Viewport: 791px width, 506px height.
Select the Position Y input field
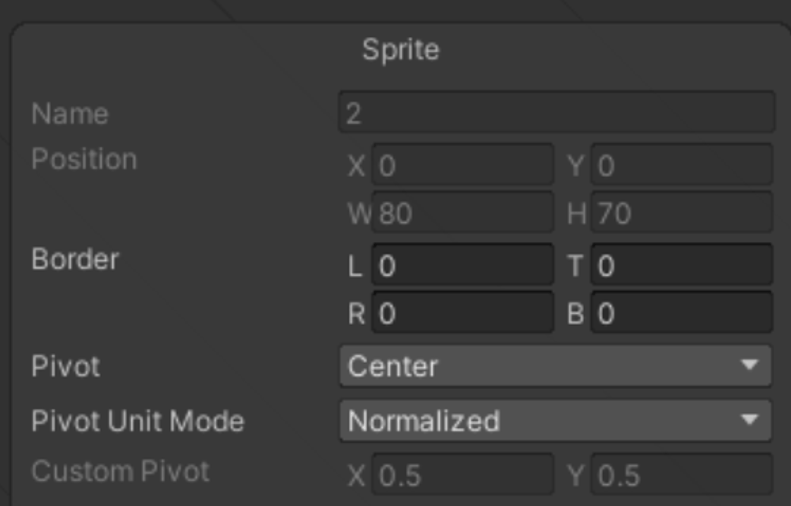(682, 164)
